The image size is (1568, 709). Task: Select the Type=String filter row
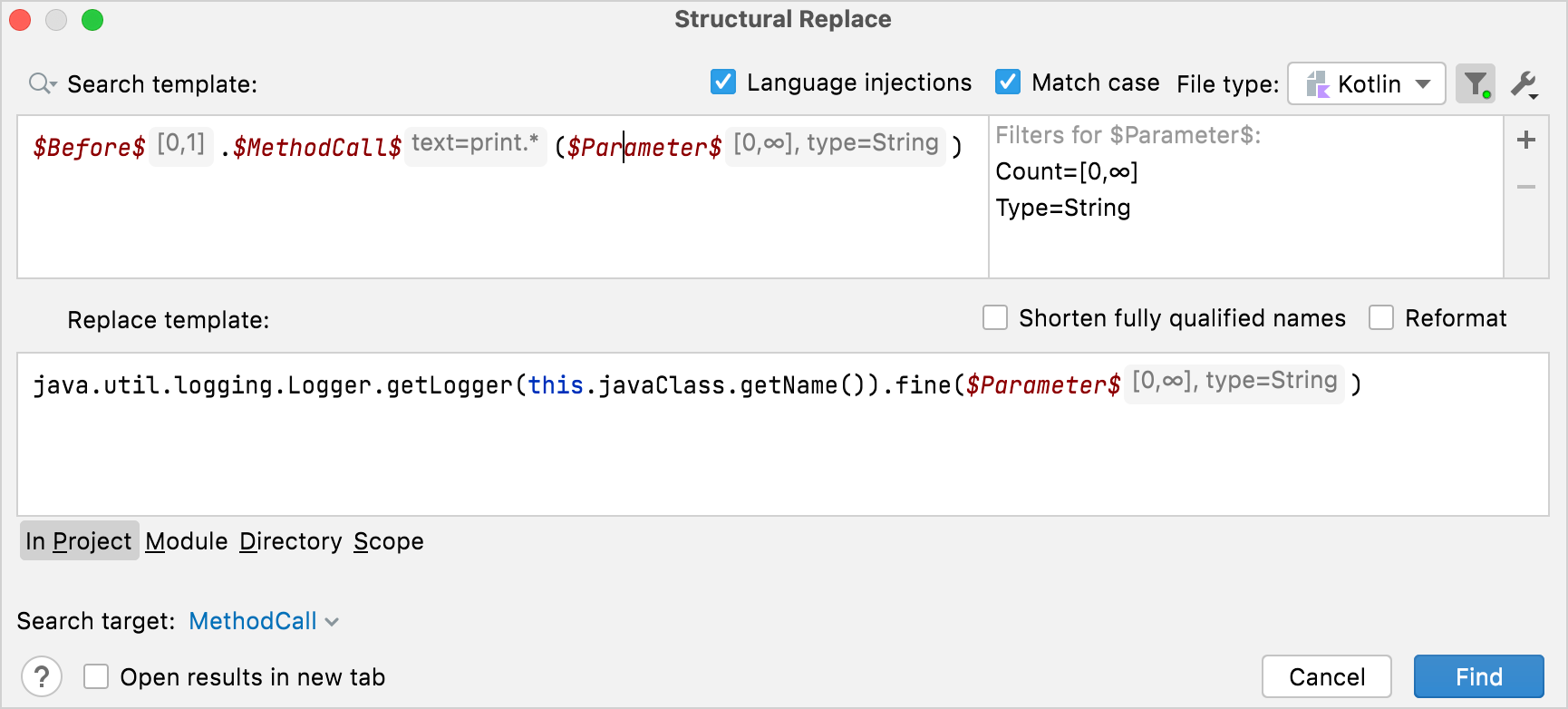(x=1063, y=208)
